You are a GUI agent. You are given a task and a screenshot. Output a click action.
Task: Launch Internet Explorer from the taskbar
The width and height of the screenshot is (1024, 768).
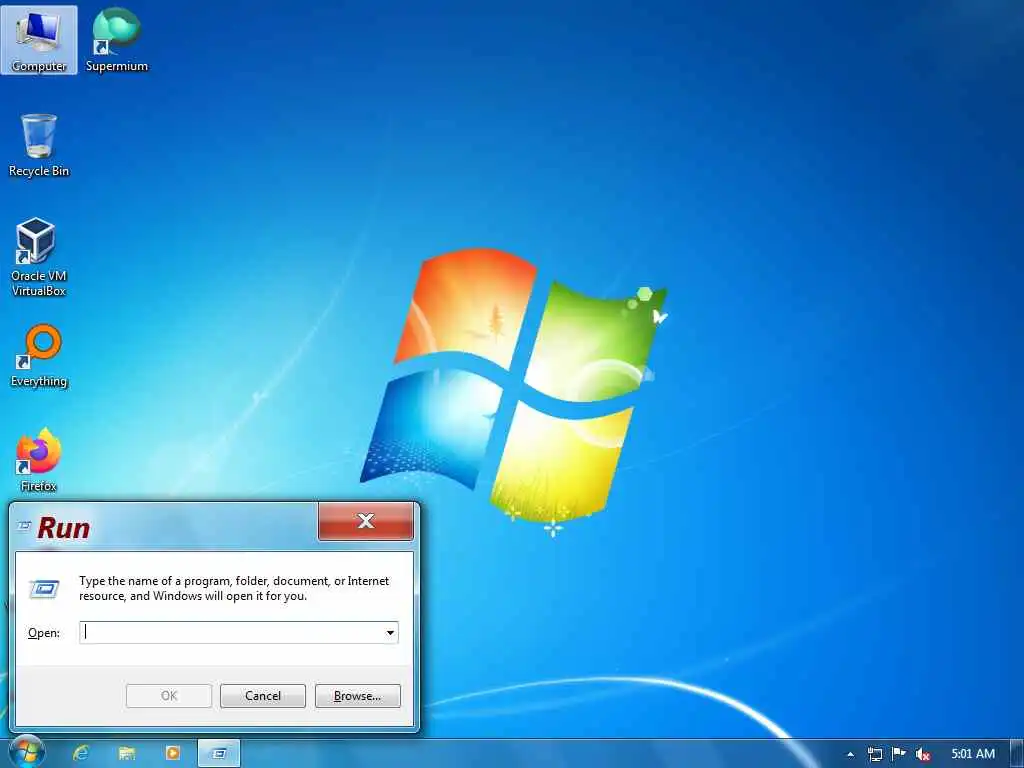tap(81, 753)
